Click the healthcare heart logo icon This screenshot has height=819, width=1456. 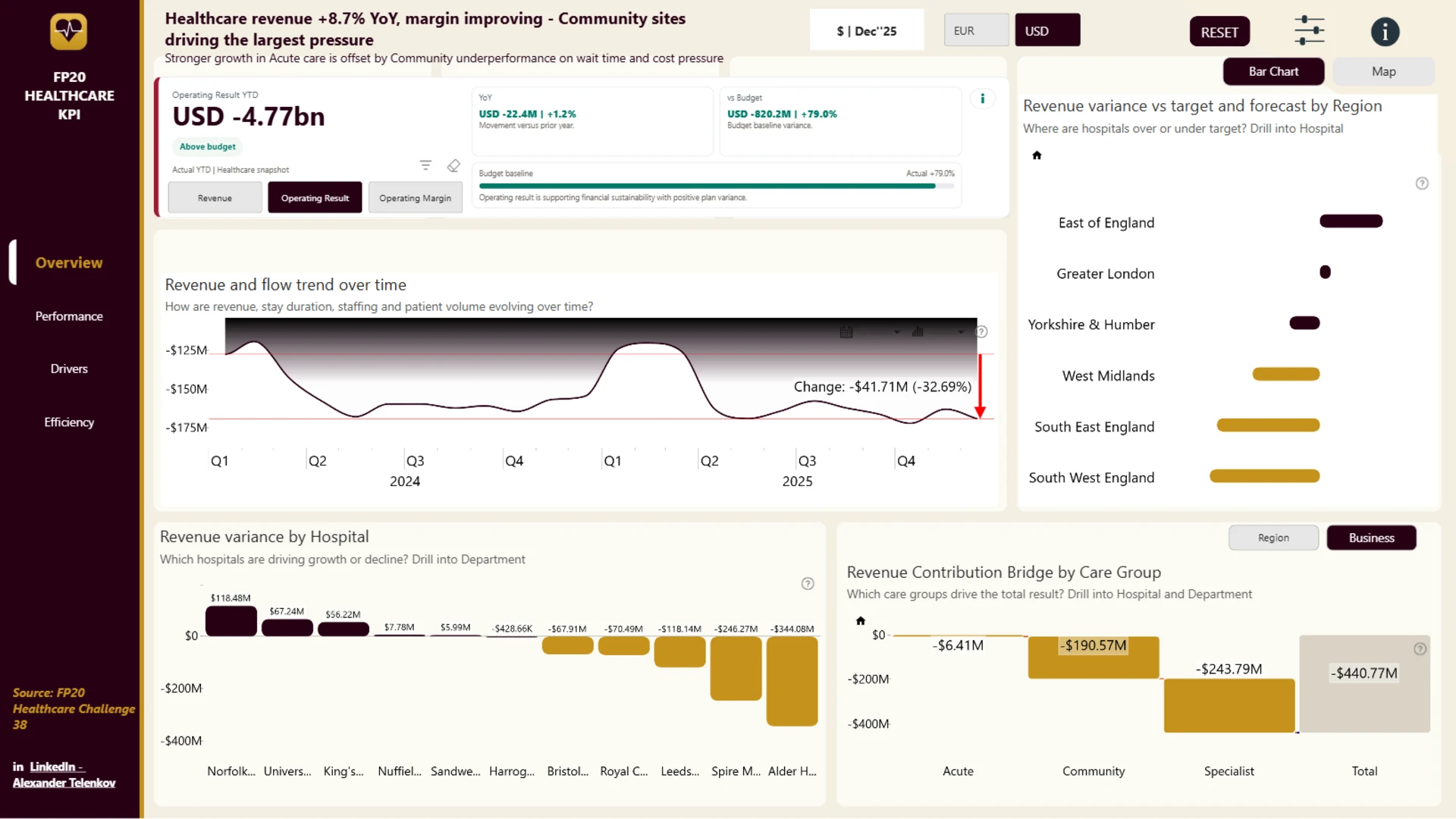click(x=68, y=31)
